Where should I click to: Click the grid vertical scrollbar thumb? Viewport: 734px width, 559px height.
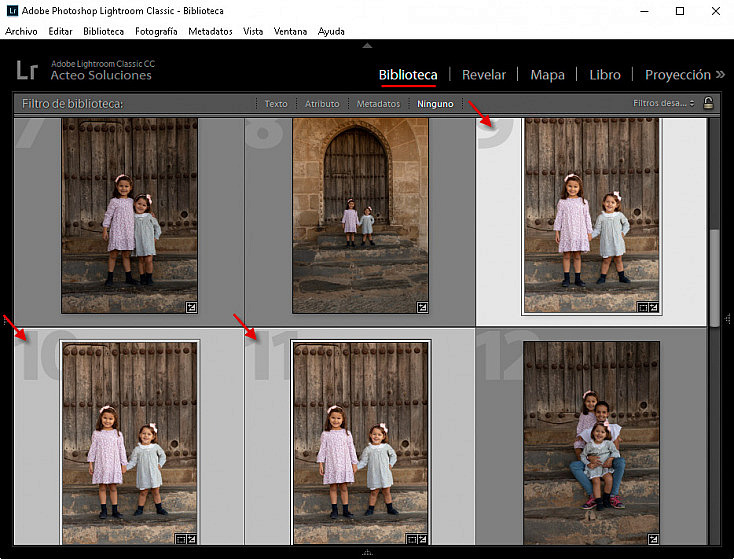[x=714, y=277]
